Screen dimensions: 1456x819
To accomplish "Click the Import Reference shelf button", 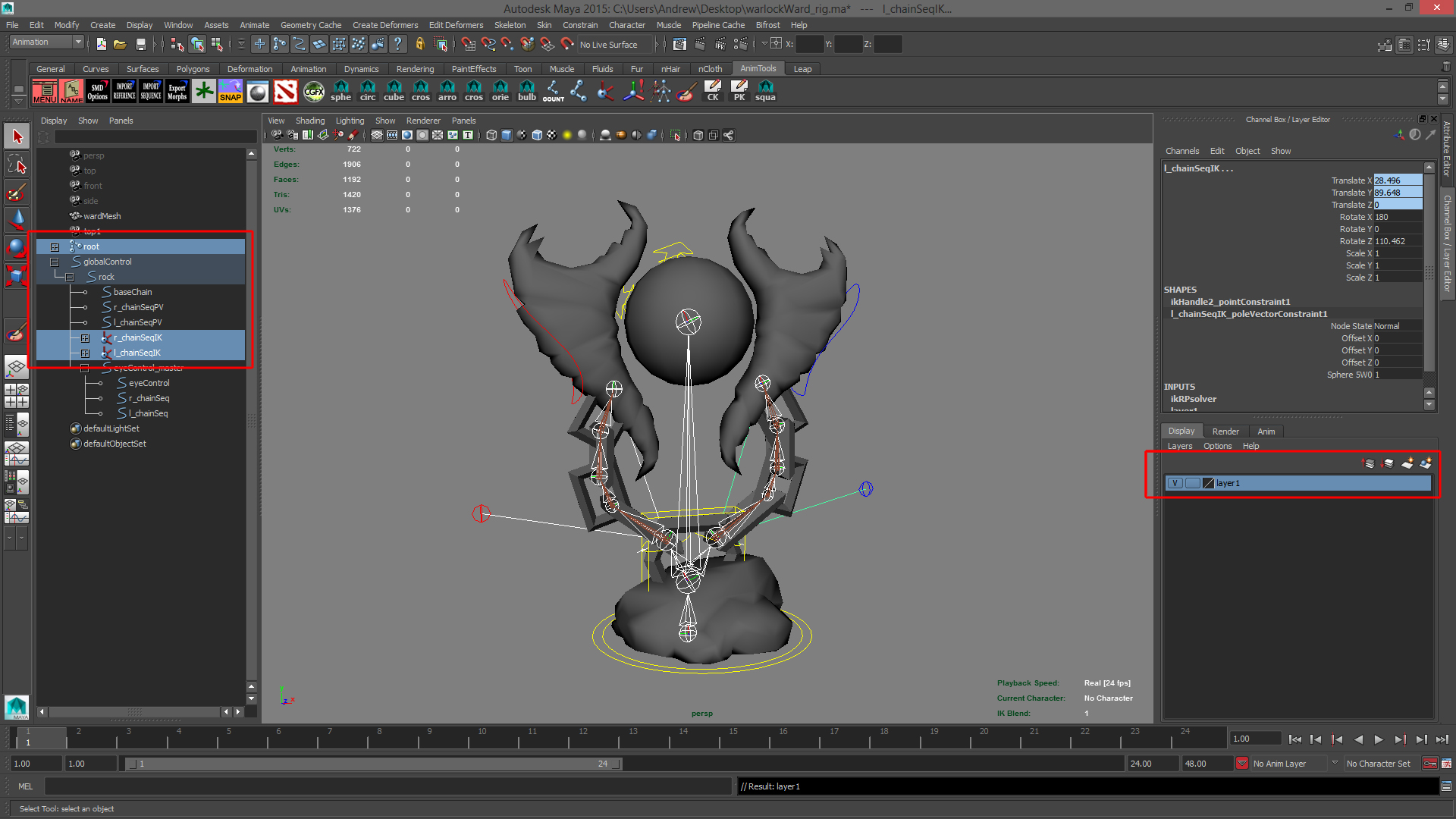I will coord(124,92).
